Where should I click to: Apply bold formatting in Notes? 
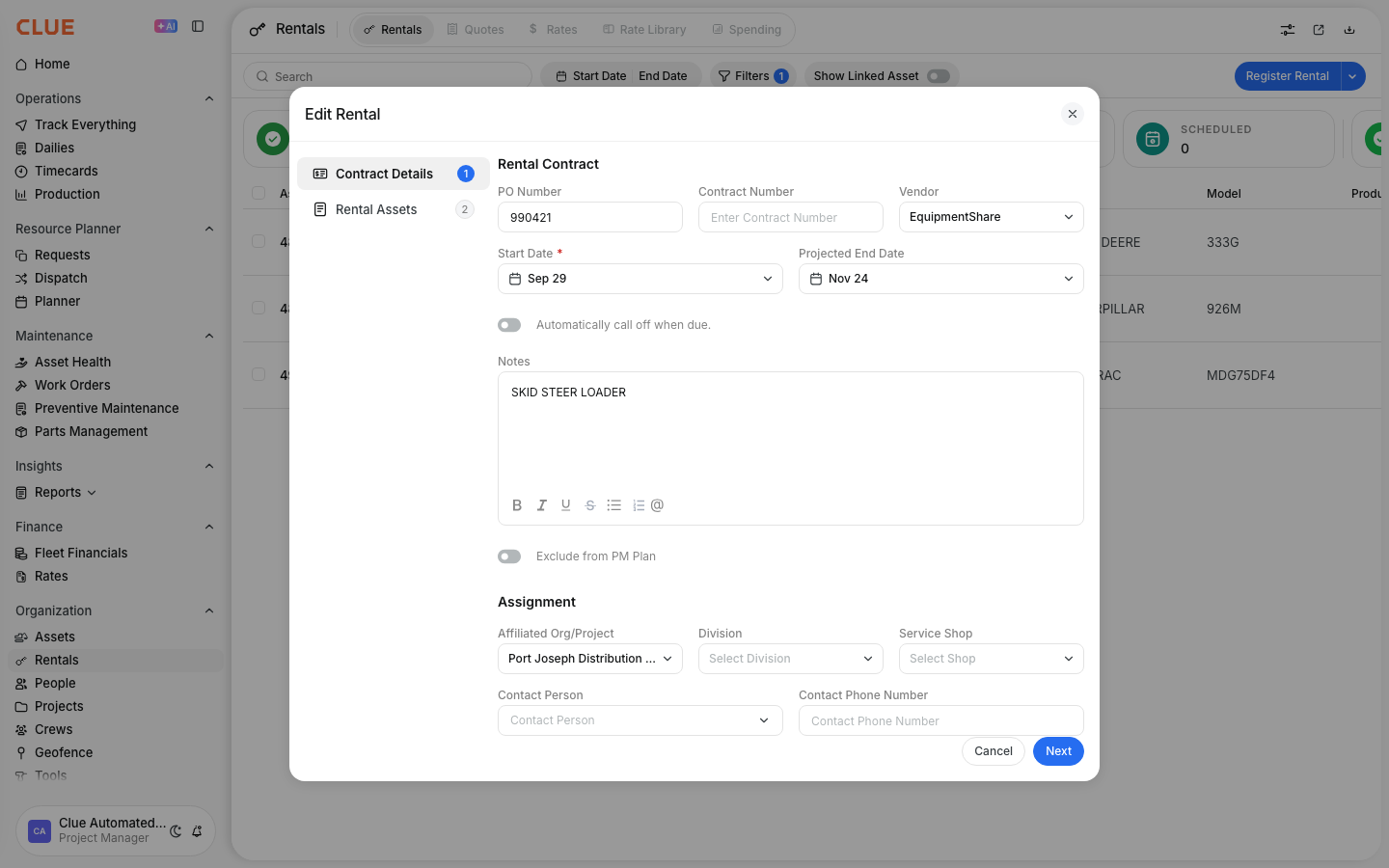517,505
